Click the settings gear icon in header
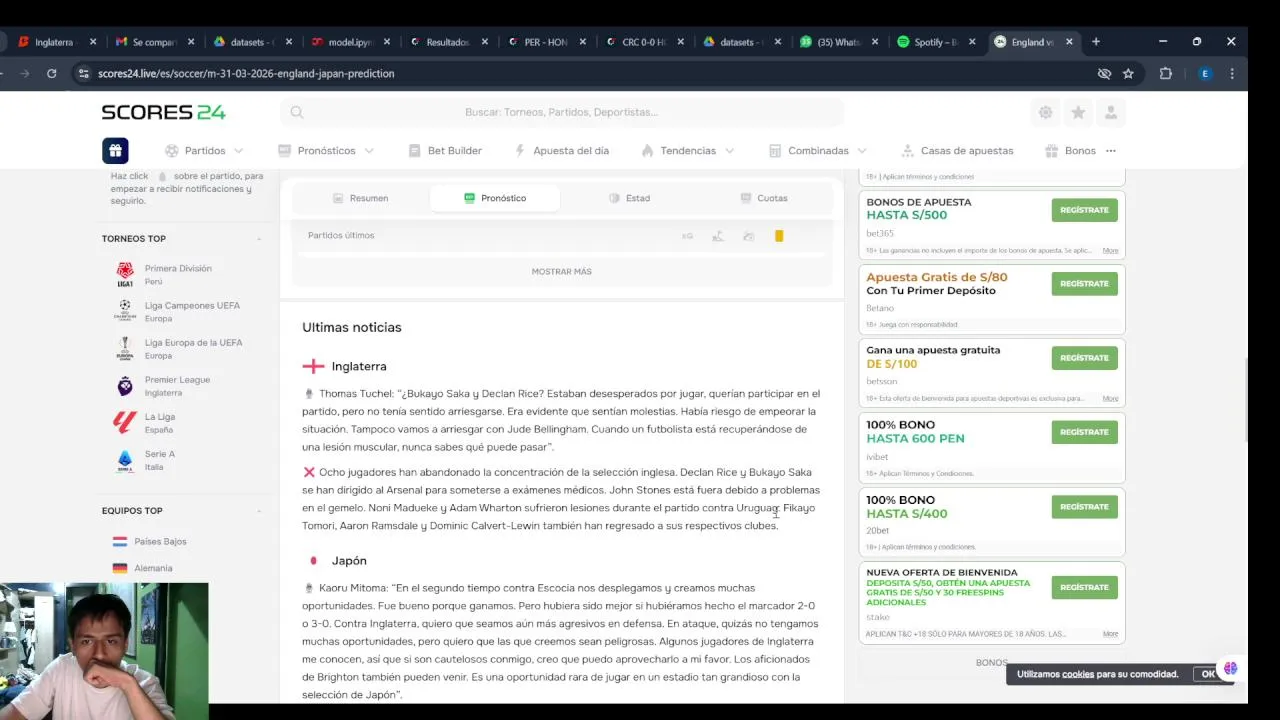This screenshot has width=1280, height=720. [x=1045, y=113]
